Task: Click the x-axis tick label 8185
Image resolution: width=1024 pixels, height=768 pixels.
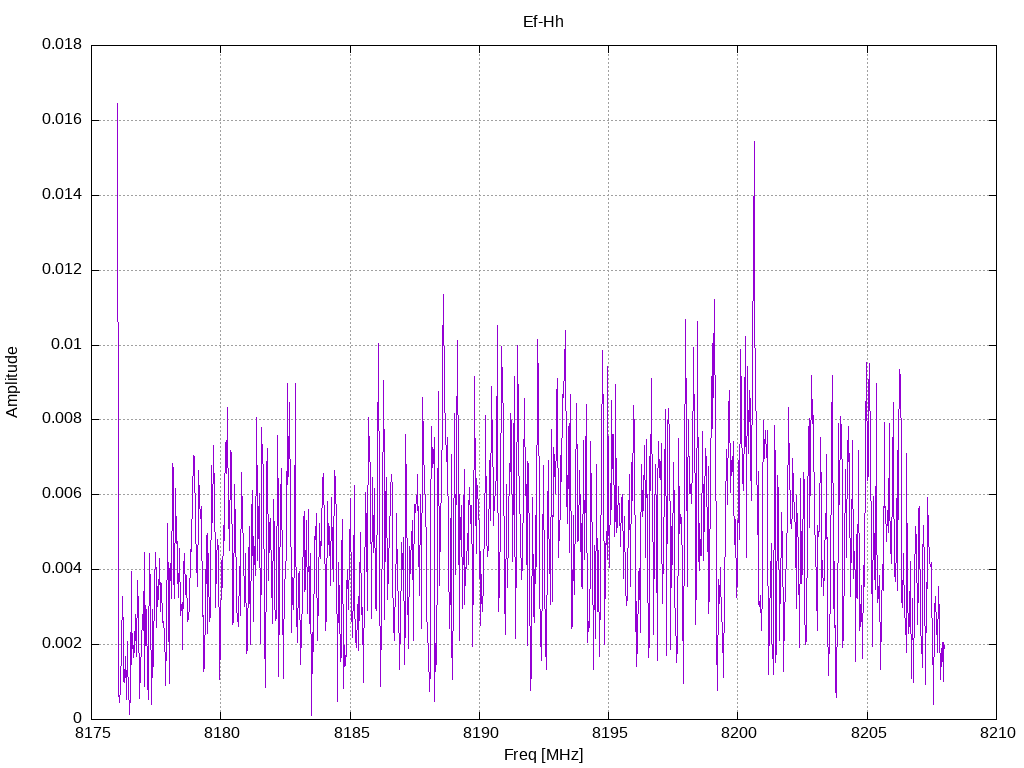Action: pos(350,733)
